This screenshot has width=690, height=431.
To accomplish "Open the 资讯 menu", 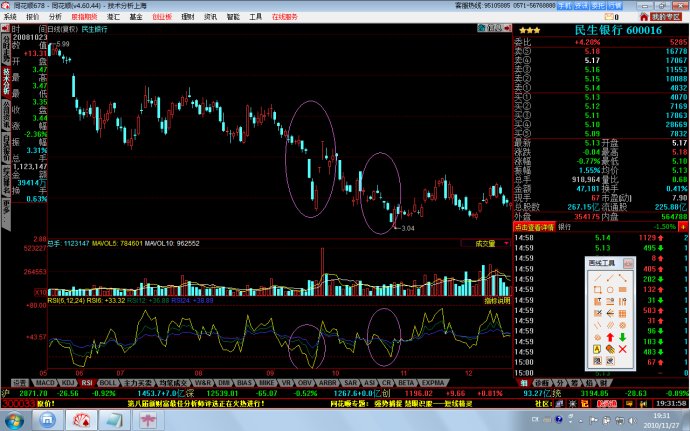I will [x=210, y=17].
